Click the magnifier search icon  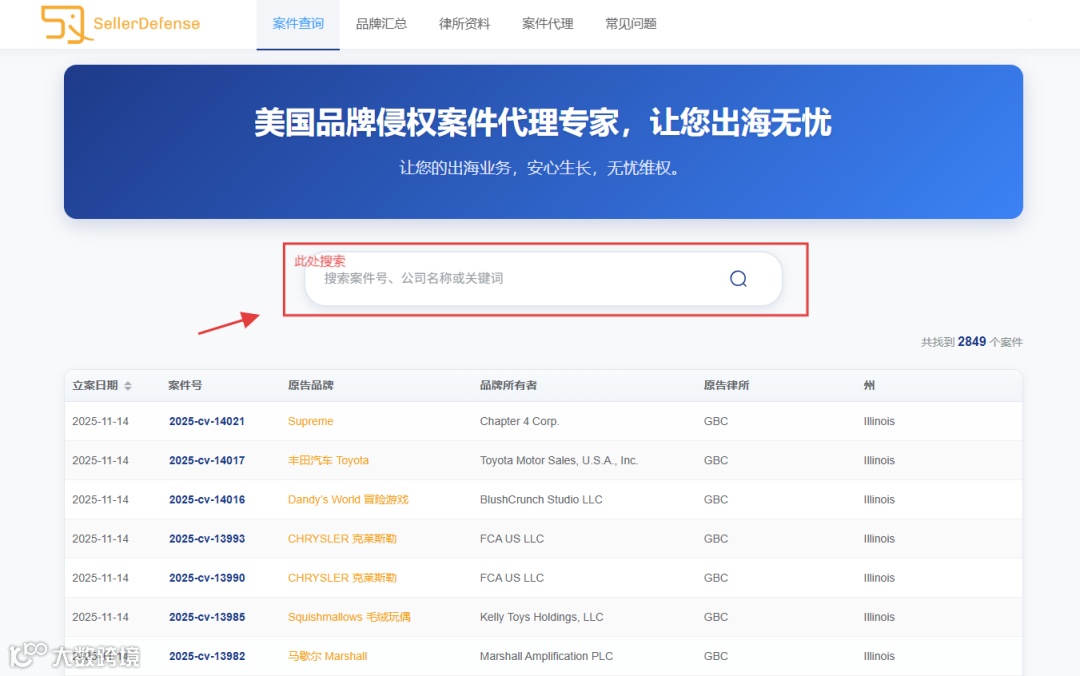click(x=738, y=278)
